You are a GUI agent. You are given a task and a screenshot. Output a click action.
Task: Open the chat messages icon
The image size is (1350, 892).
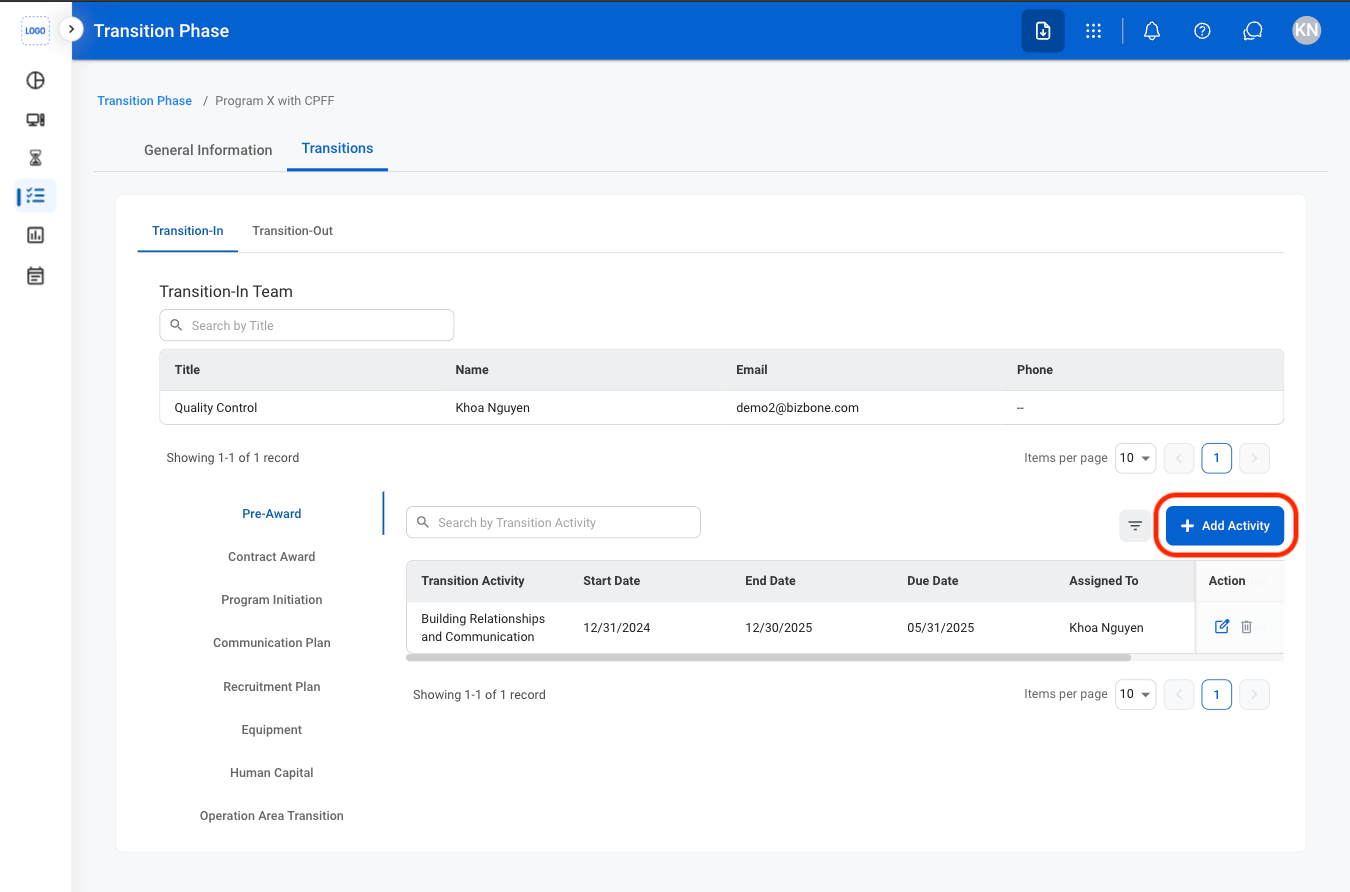pyautogui.click(x=1253, y=31)
